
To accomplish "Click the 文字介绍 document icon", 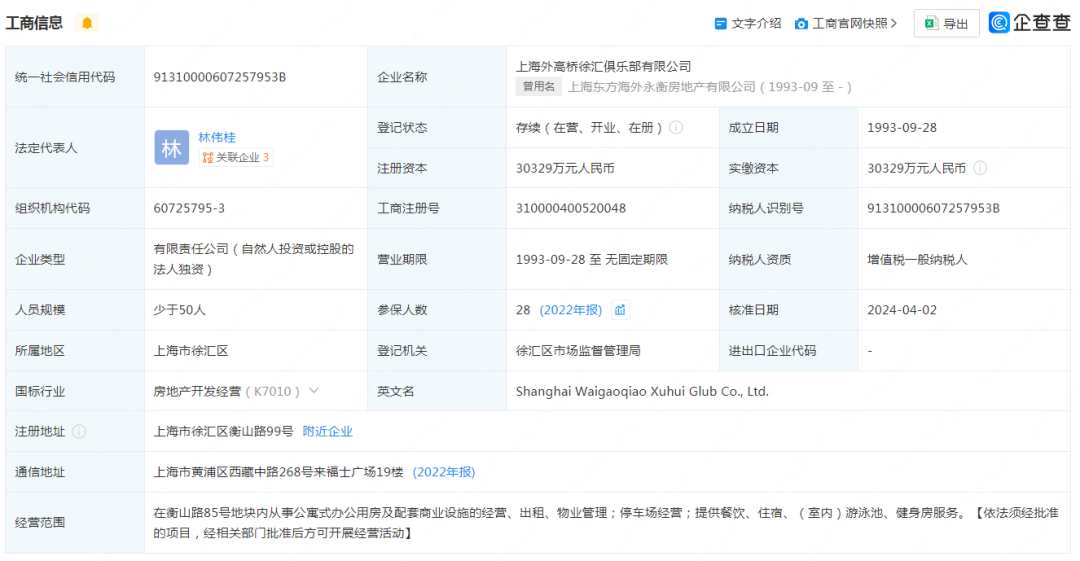I will click(x=720, y=23).
